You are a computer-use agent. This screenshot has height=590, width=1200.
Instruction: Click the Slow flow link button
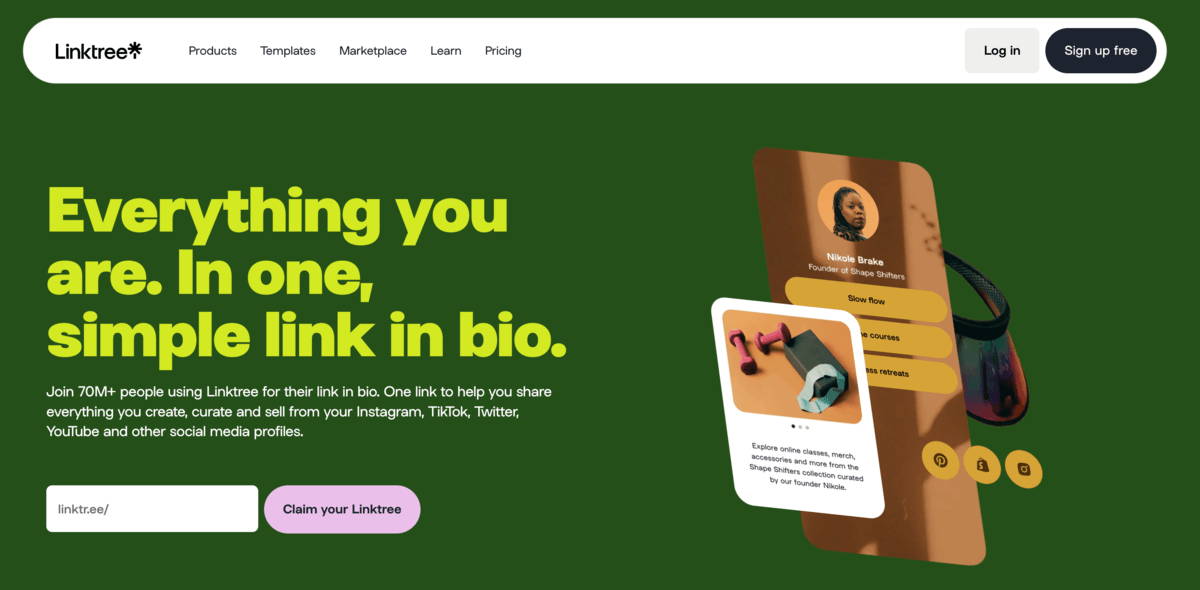point(866,300)
